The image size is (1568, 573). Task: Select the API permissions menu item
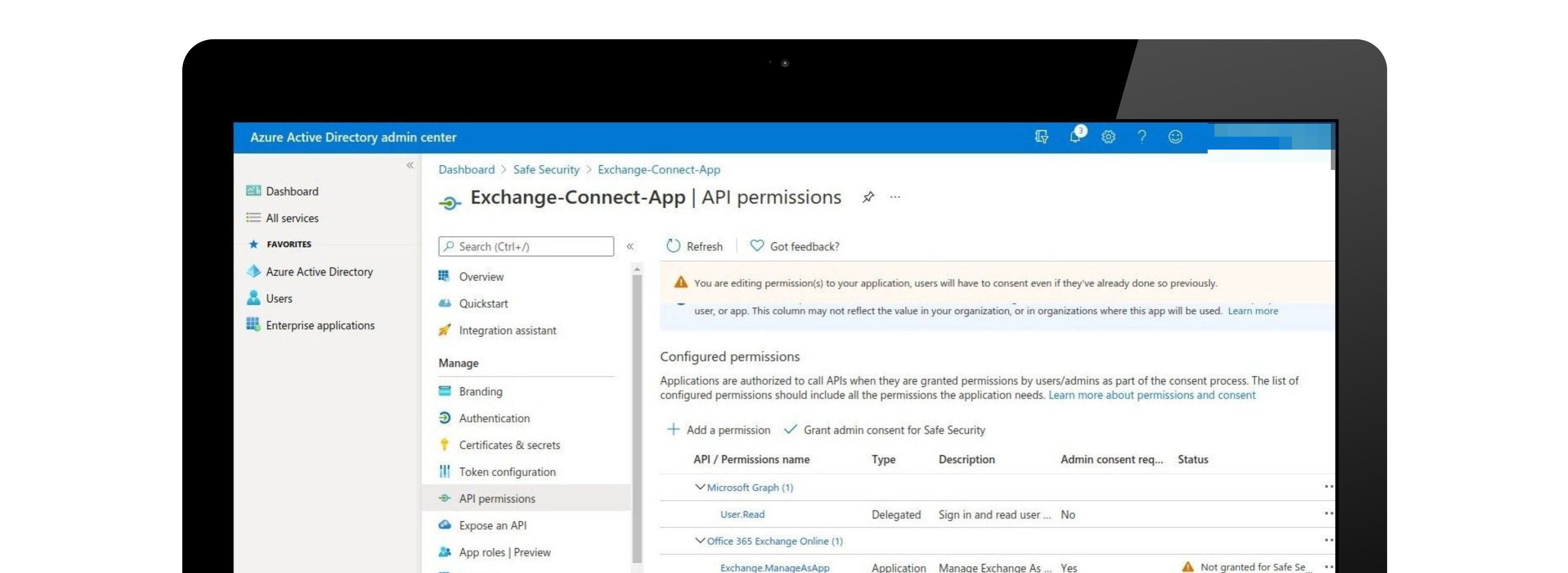coord(527,498)
